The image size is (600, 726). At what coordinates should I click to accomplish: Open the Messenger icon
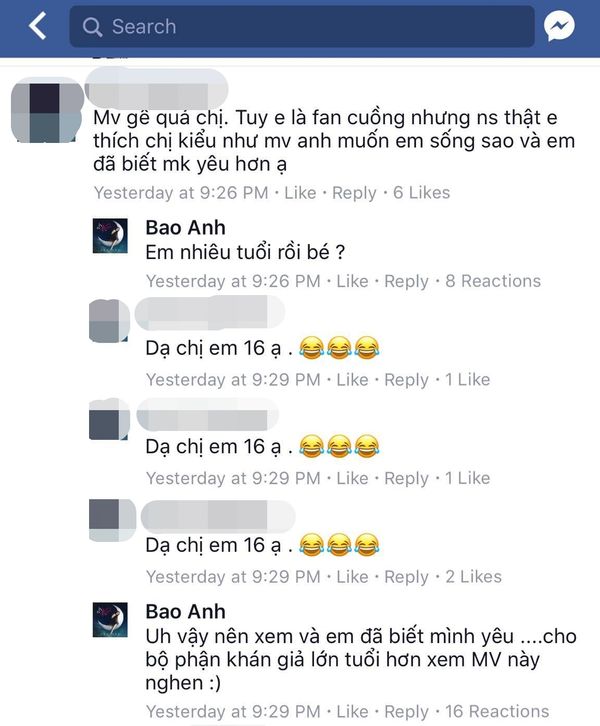559,26
